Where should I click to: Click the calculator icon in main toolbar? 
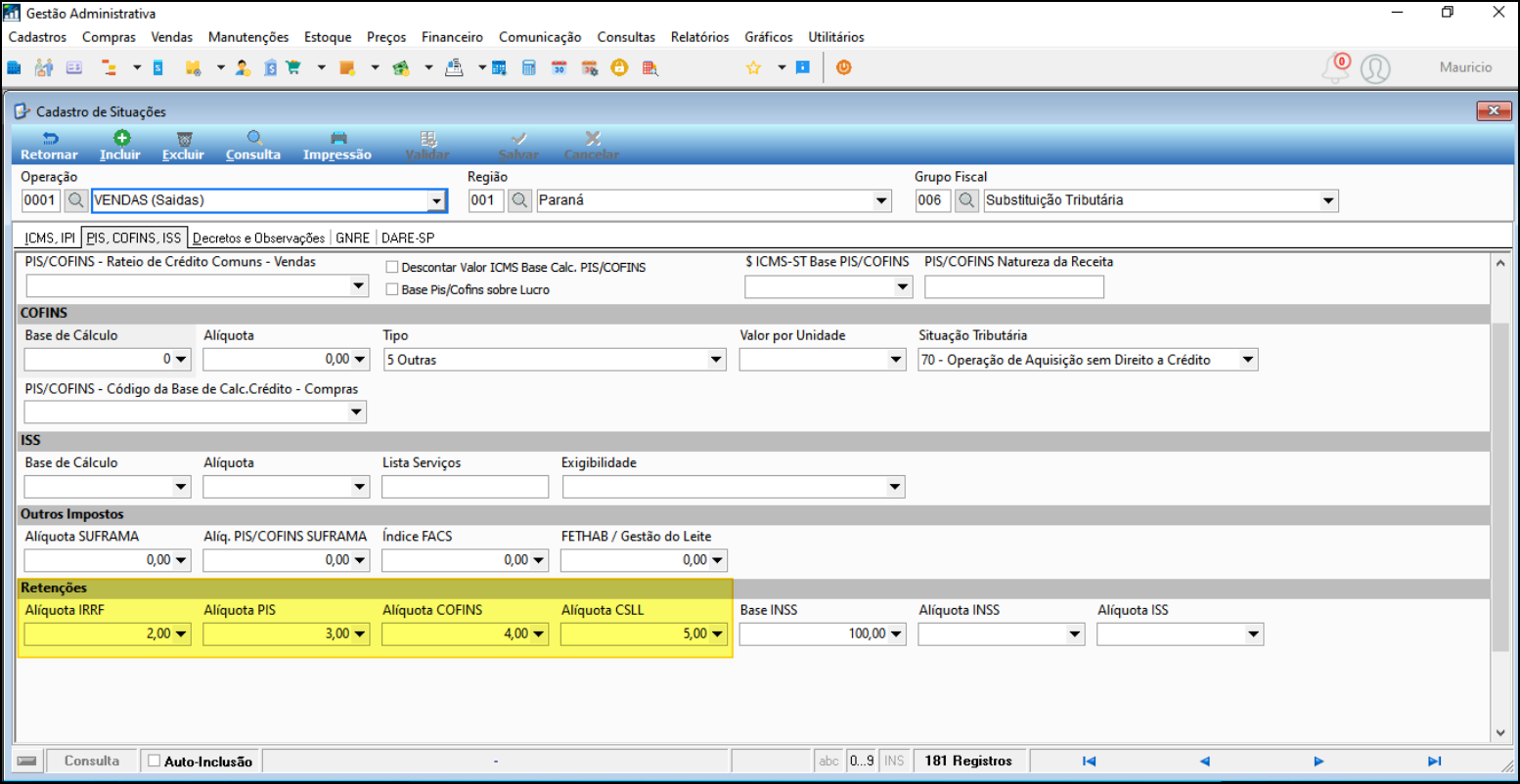point(528,68)
